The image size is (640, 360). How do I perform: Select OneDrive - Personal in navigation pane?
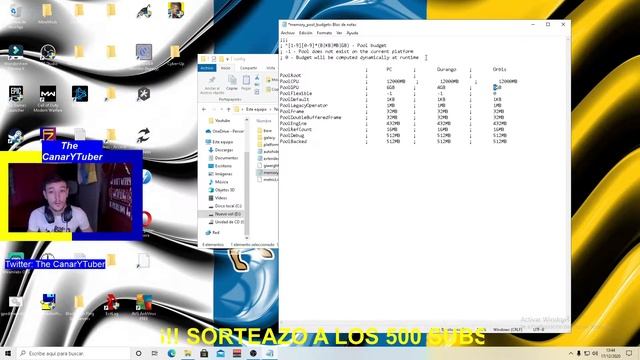224,131
